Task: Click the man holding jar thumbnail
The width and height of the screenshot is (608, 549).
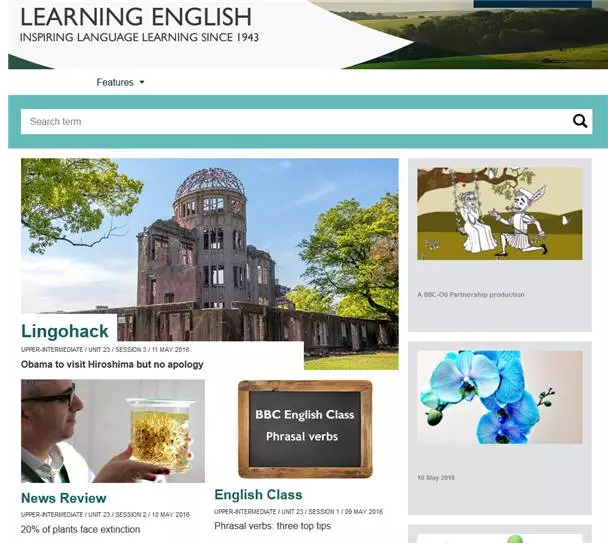Action: [x=113, y=431]
